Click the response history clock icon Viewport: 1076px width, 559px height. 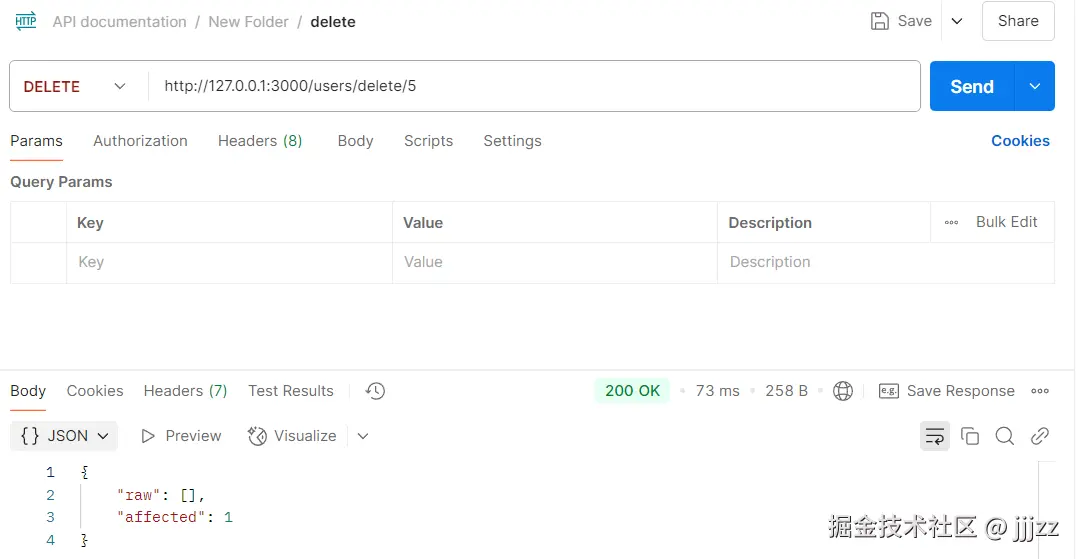coord(375,391)
